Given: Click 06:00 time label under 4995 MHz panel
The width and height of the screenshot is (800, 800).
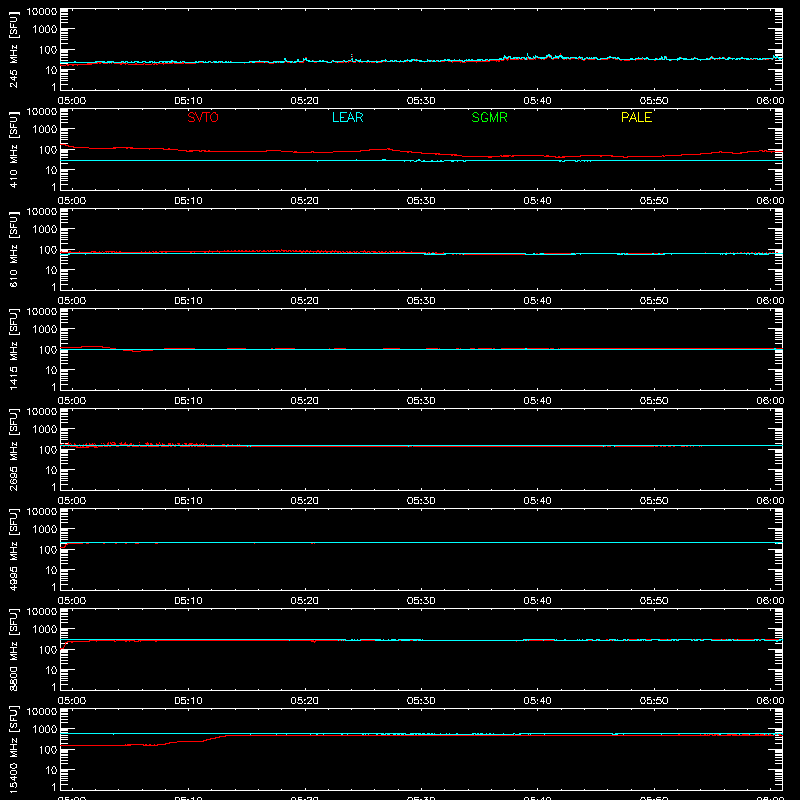Looking at the screenshot, I should [770, 601].
